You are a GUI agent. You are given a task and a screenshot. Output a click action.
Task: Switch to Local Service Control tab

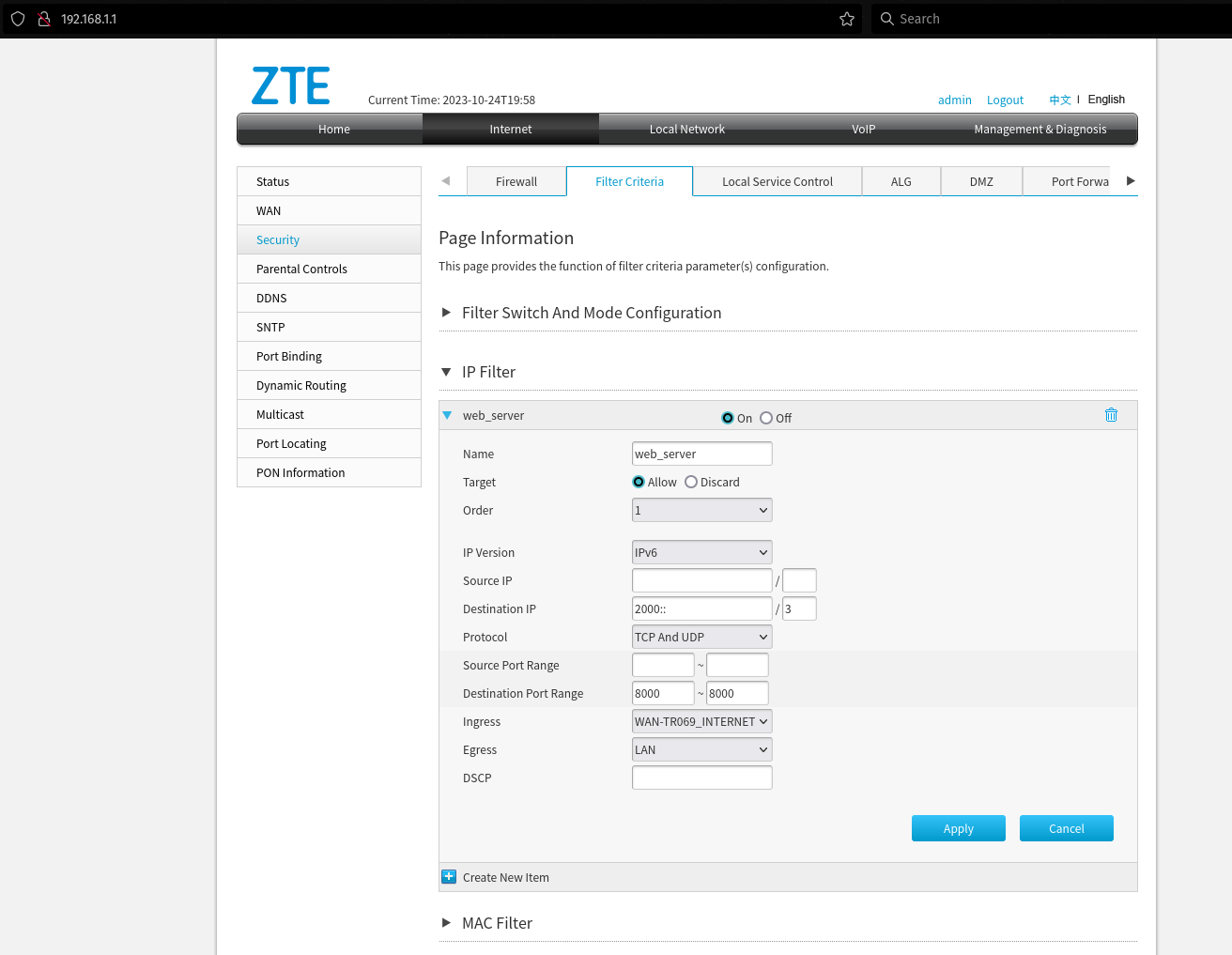778,181
